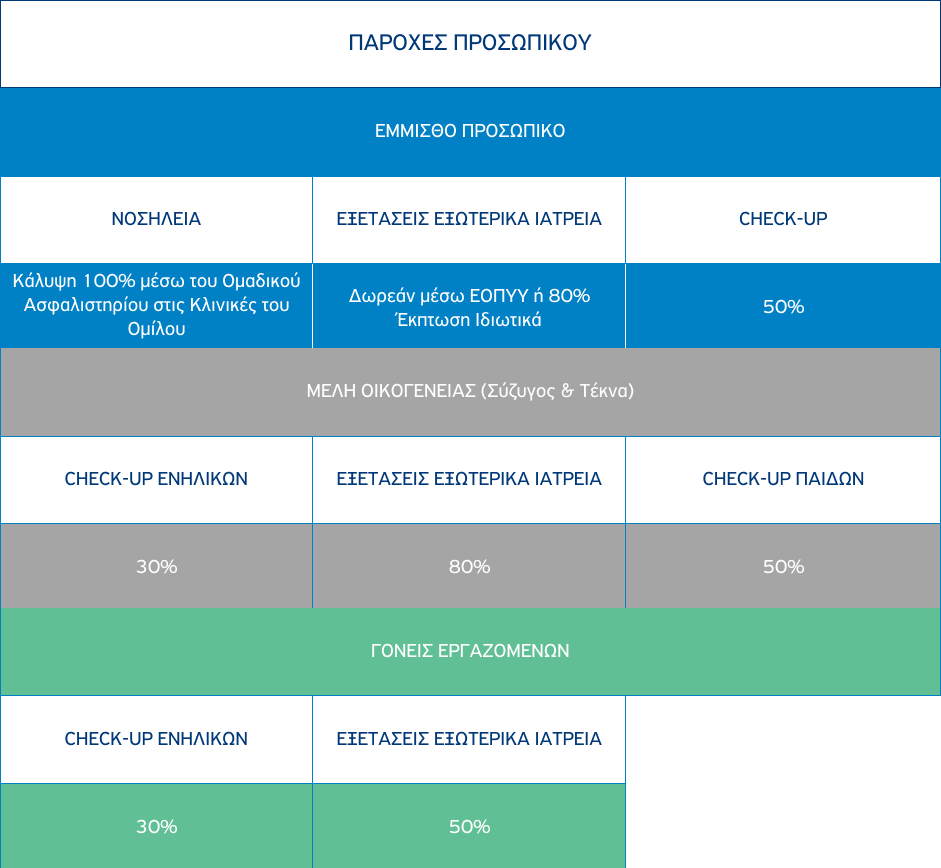Click the 50% value in the gray row
Image resolution: width=941 pixels, height=868 pixels.
click(783, 567)
